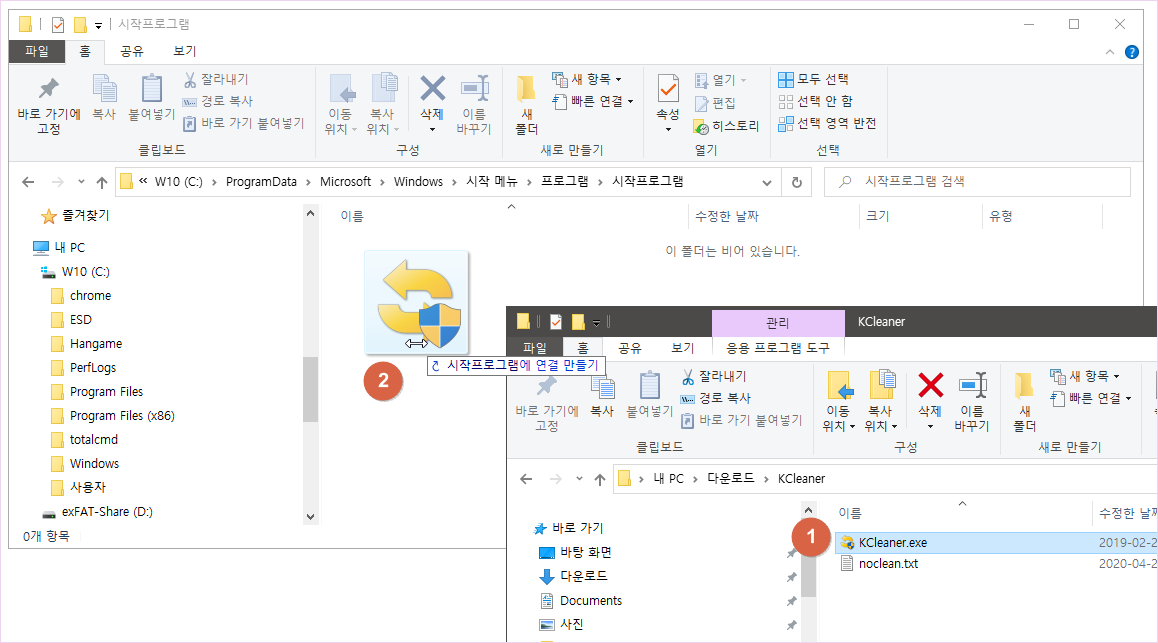Click 모두 선택 in 시작프로그램 window
The image size is (1158, 643).
(x=813, y=79)
